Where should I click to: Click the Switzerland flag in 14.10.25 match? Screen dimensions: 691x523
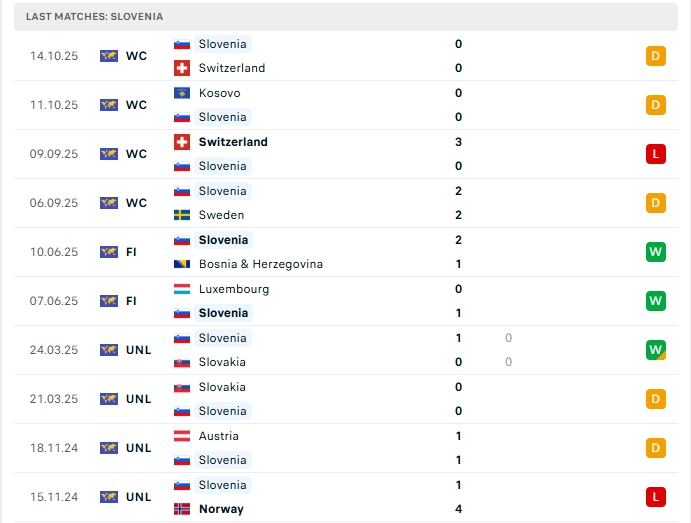pos(182,68)
